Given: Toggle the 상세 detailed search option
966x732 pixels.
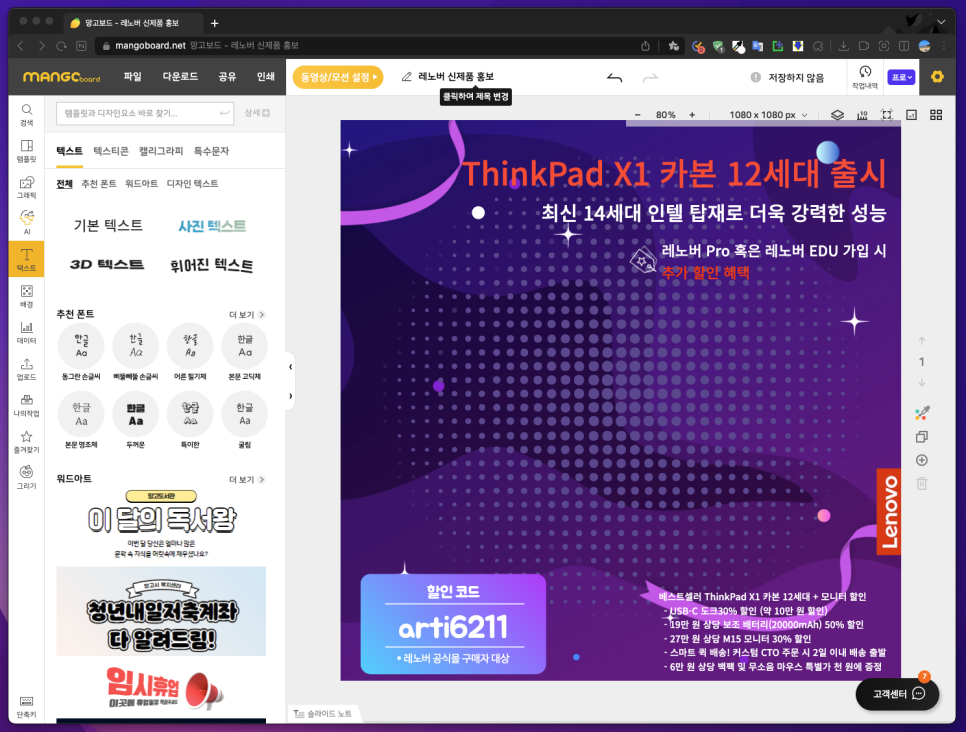Looking at the screenshot, I should [x=257, y=113].
